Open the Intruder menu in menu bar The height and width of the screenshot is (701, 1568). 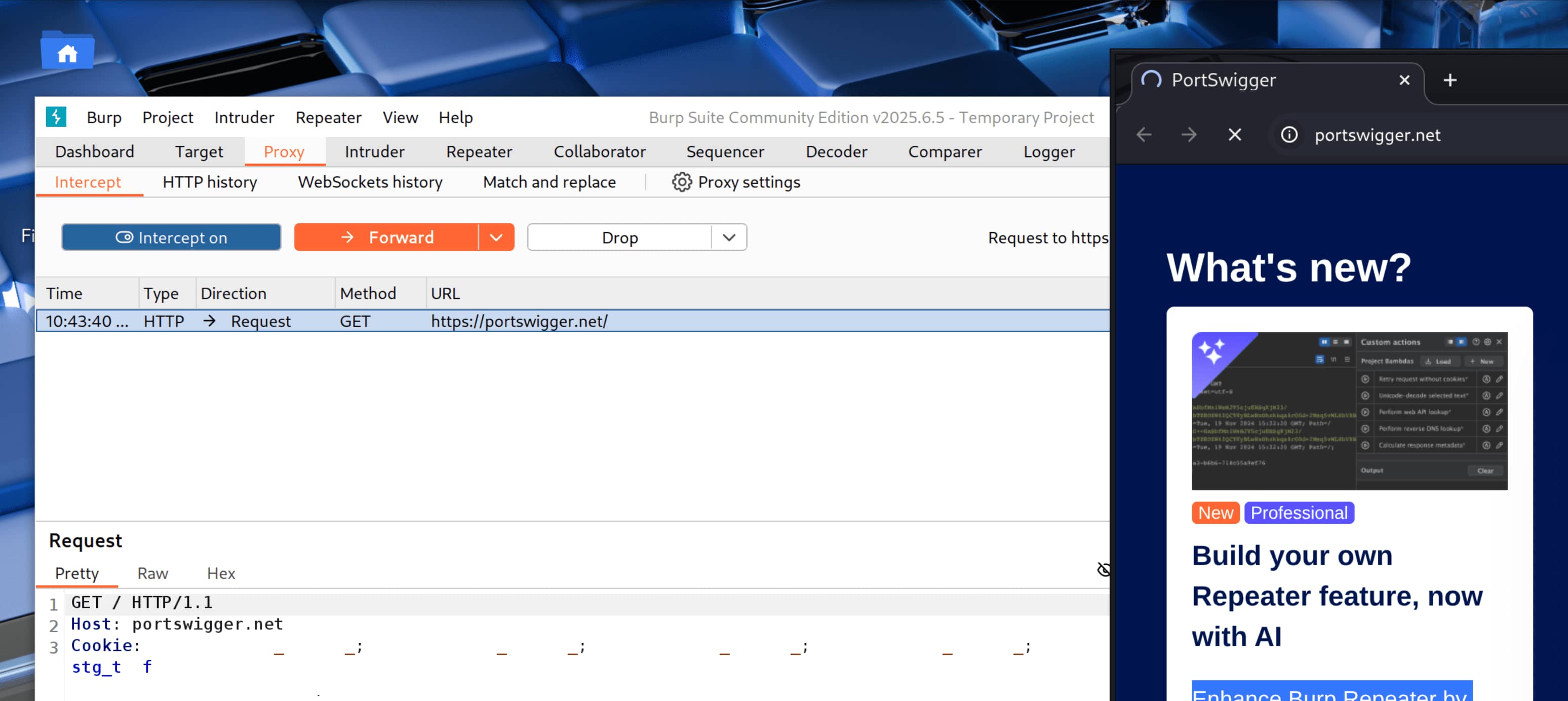[244, 117]
